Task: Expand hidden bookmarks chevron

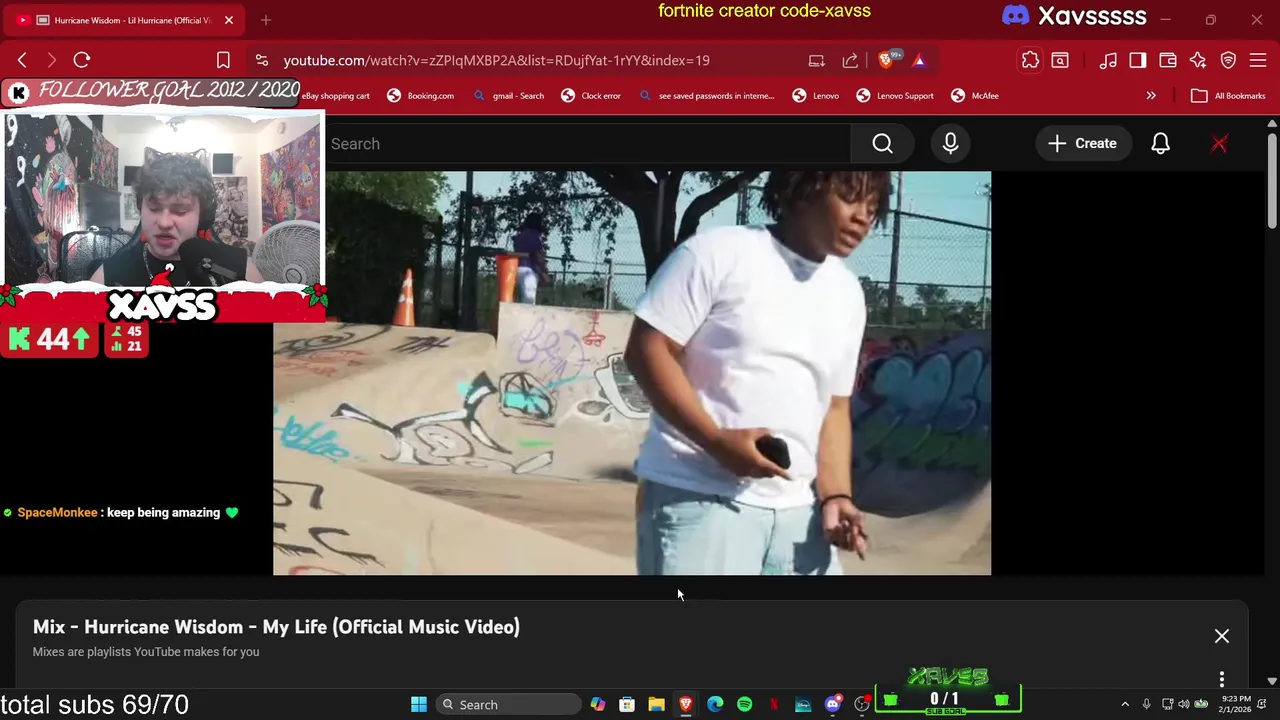Action: pos(1151,96)
